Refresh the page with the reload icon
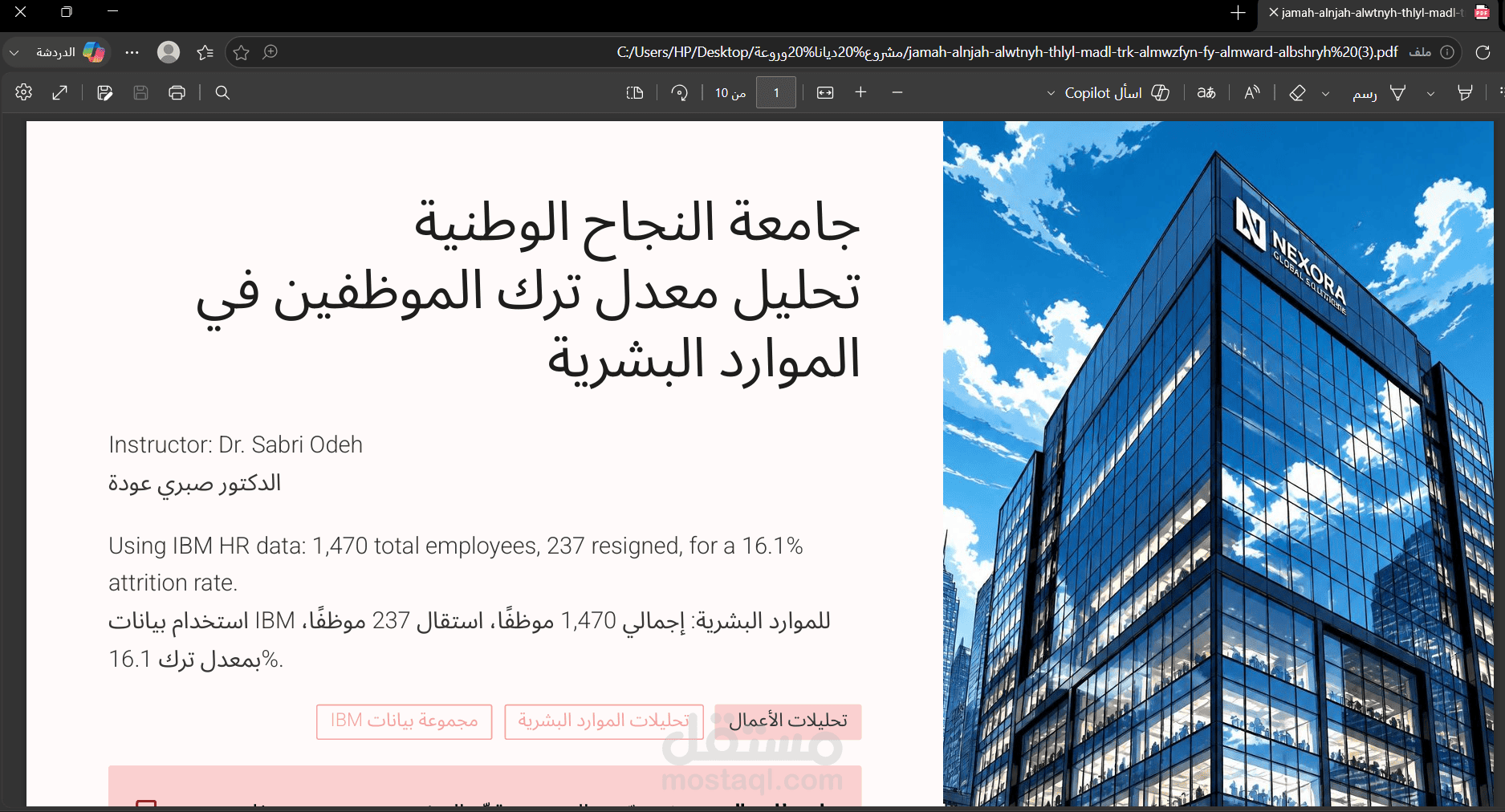The height and width of the screenshot is (812, 1505). point(1483,52)
